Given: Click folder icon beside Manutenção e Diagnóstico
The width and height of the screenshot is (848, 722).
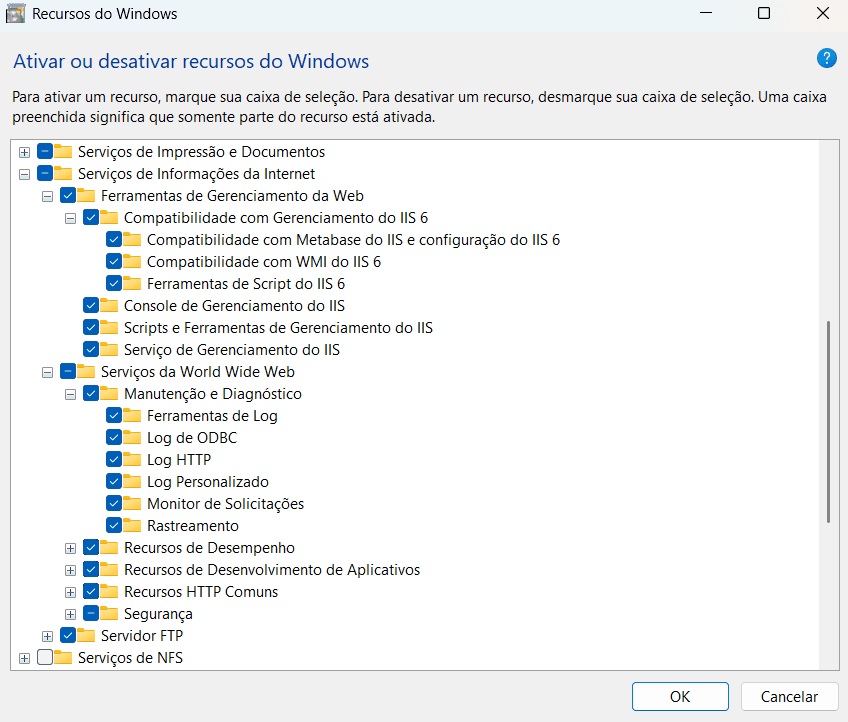Looking at the screenshot, I should pos(109,393).
